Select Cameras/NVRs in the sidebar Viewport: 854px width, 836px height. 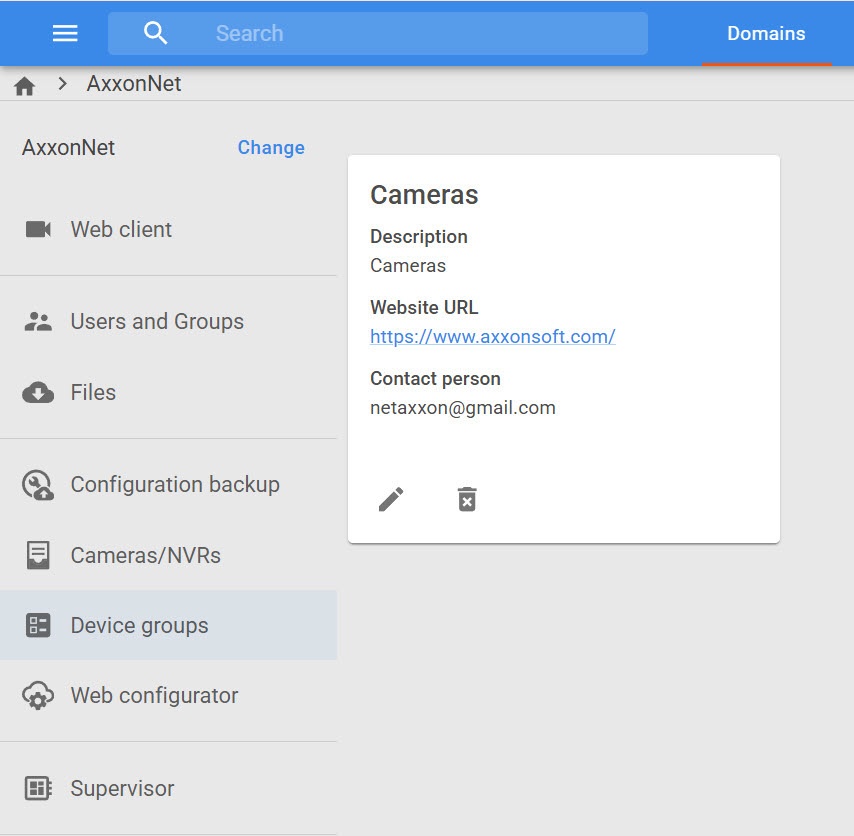pos(145,555)
